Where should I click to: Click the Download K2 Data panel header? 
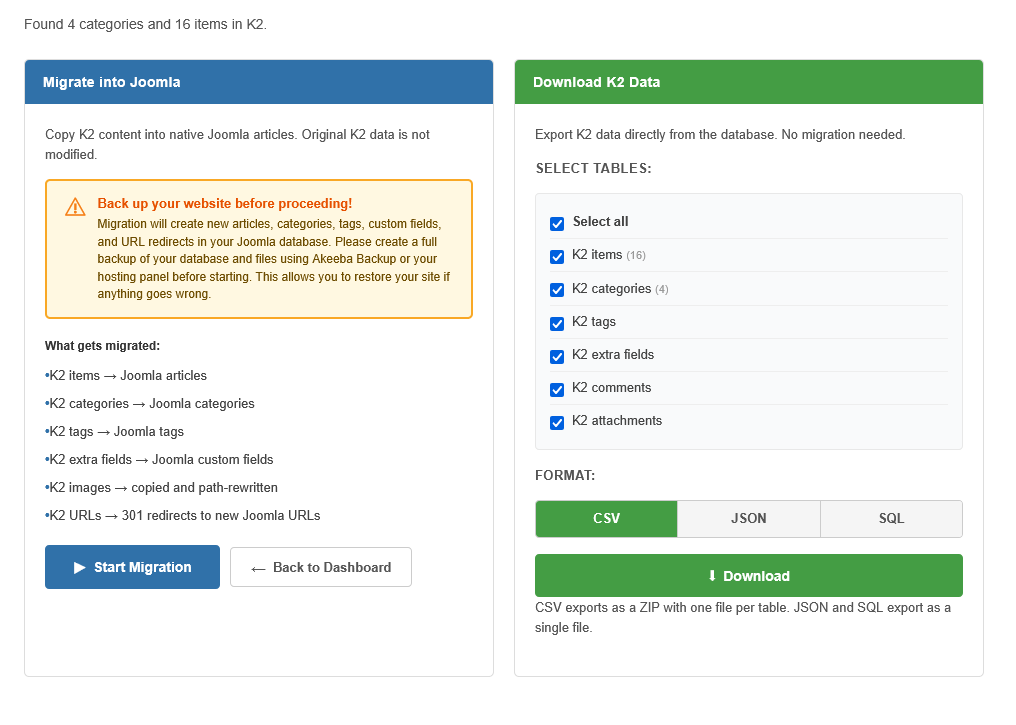coord(748,82)
